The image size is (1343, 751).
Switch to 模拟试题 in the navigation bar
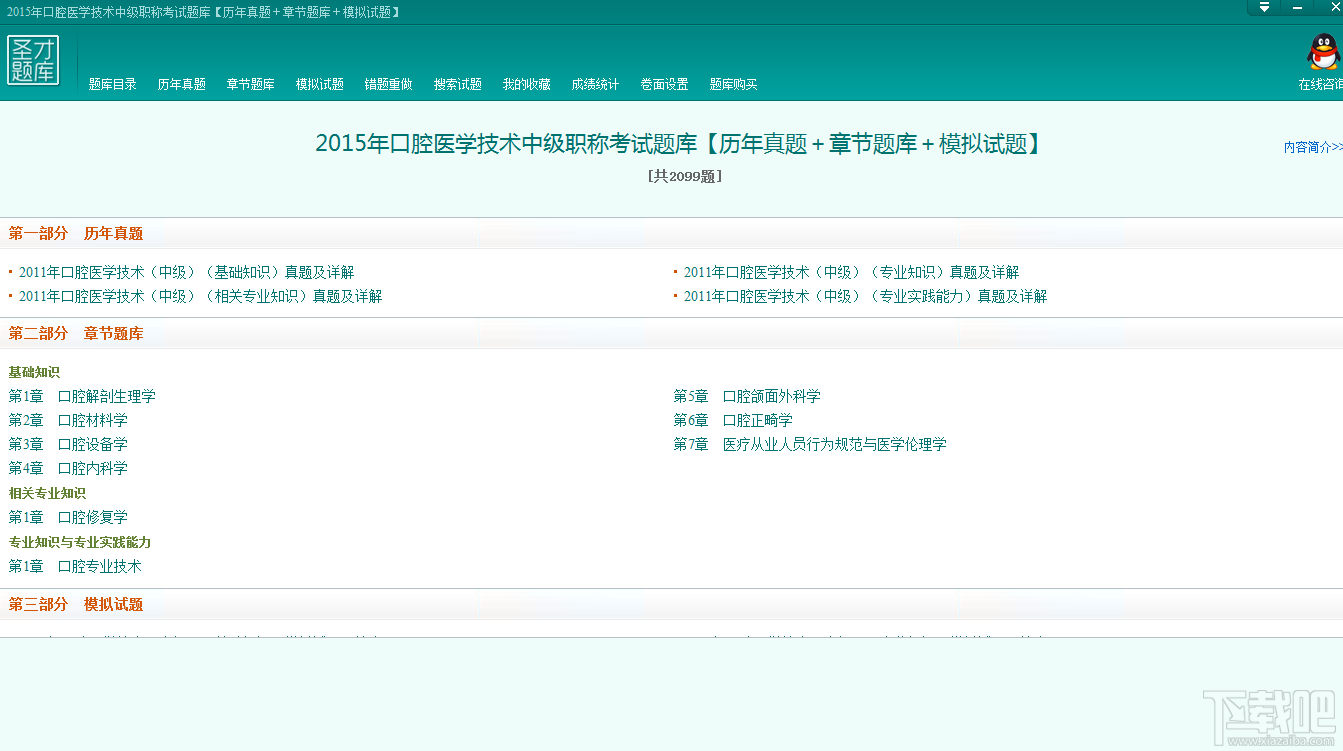(320, 85)
